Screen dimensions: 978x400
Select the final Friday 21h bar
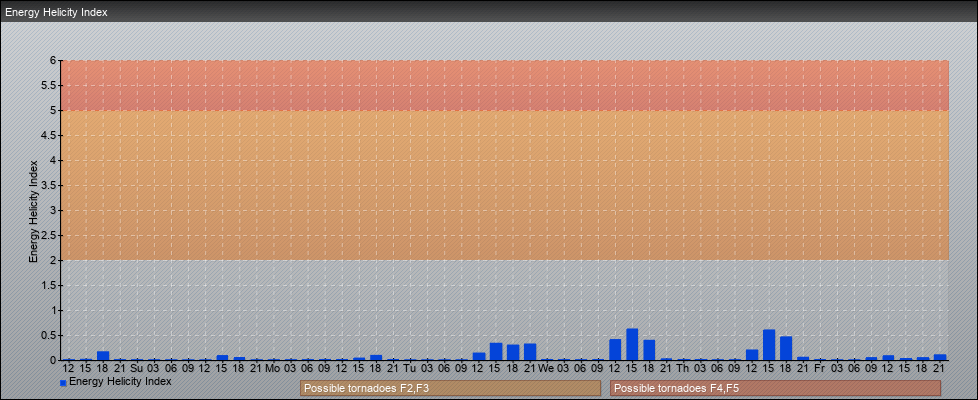939,358
